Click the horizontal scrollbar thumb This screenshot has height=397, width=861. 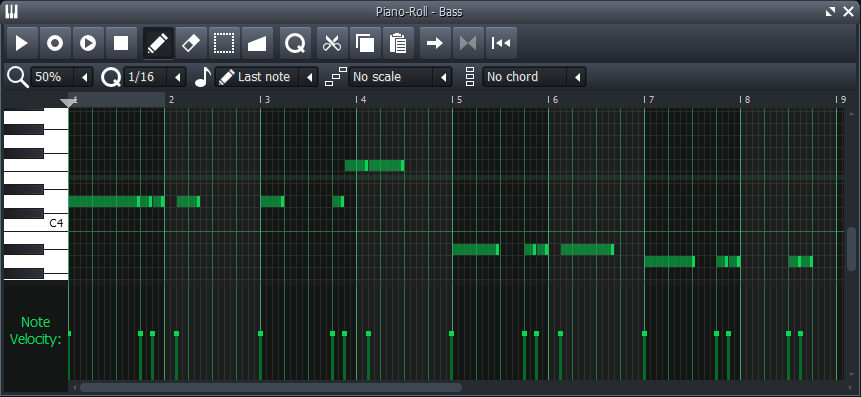[x=271, y=387]
